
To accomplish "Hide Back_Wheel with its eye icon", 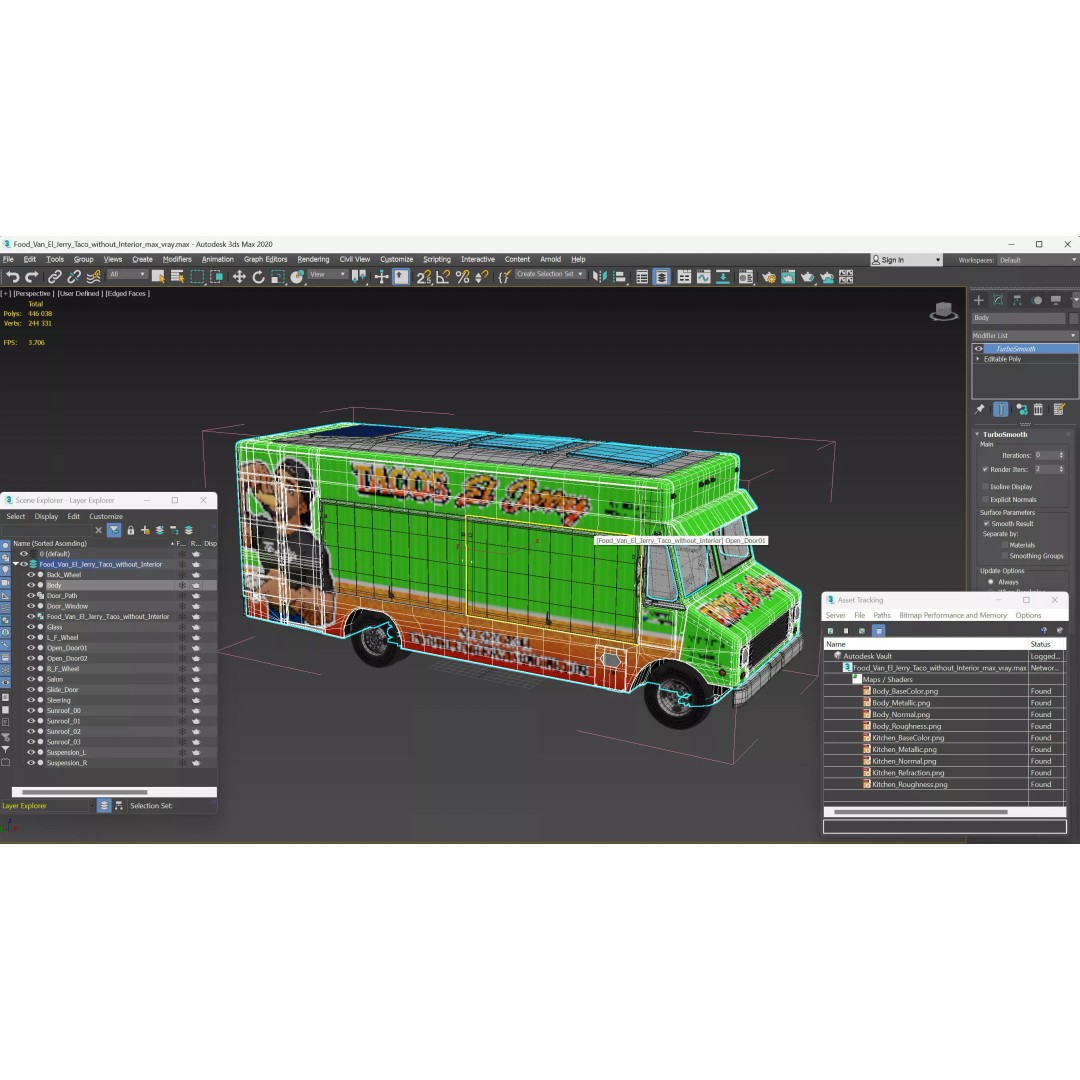I will tap(31, 574).
